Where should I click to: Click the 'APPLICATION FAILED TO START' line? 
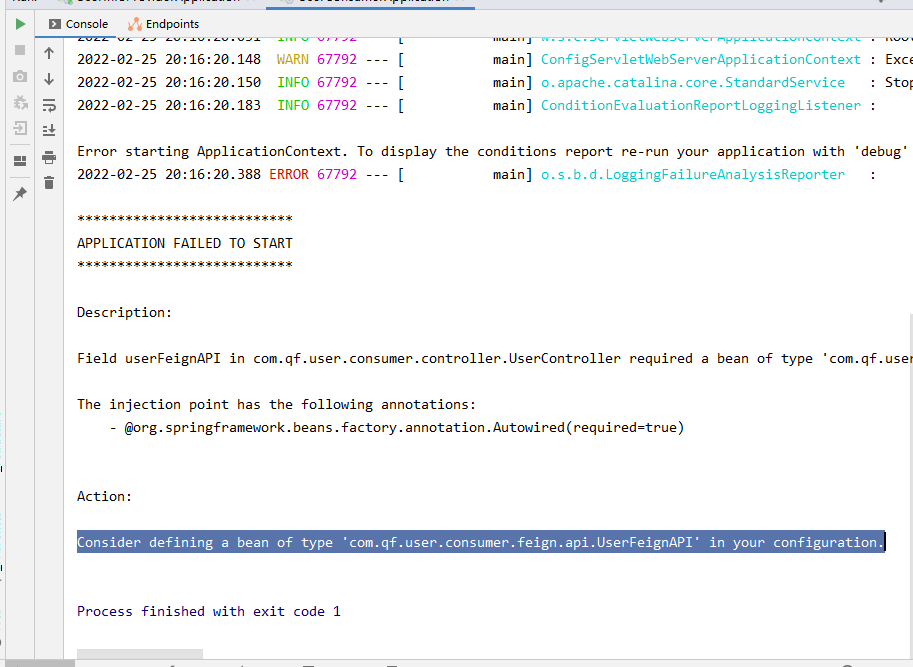tap(185, 243)
